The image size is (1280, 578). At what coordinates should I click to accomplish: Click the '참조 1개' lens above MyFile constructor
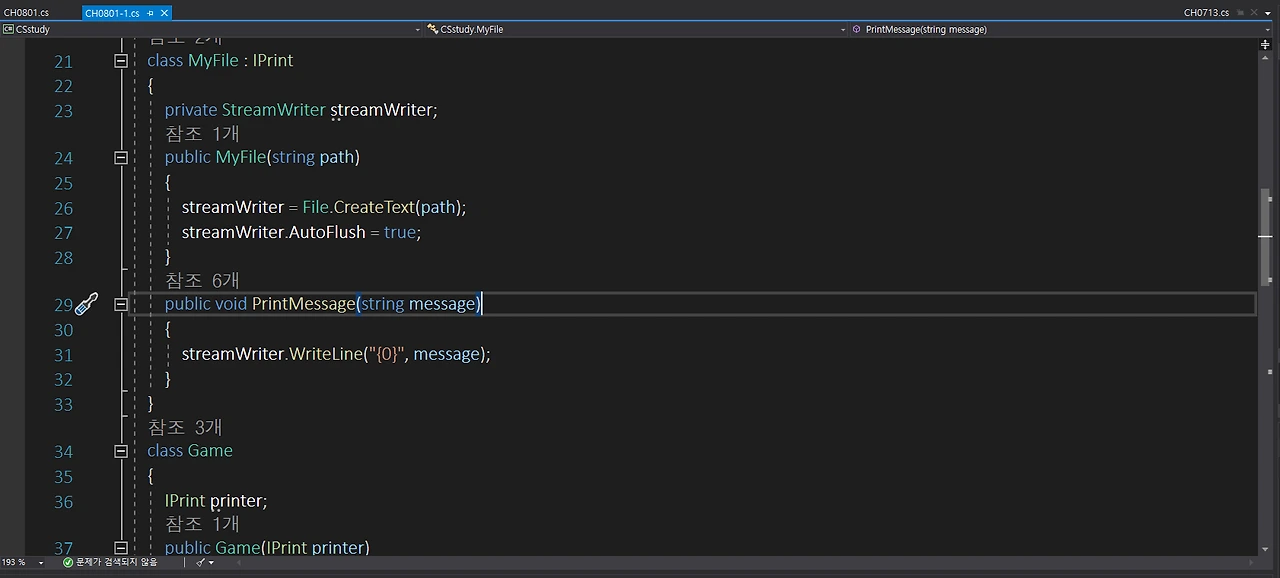(202, 134)
